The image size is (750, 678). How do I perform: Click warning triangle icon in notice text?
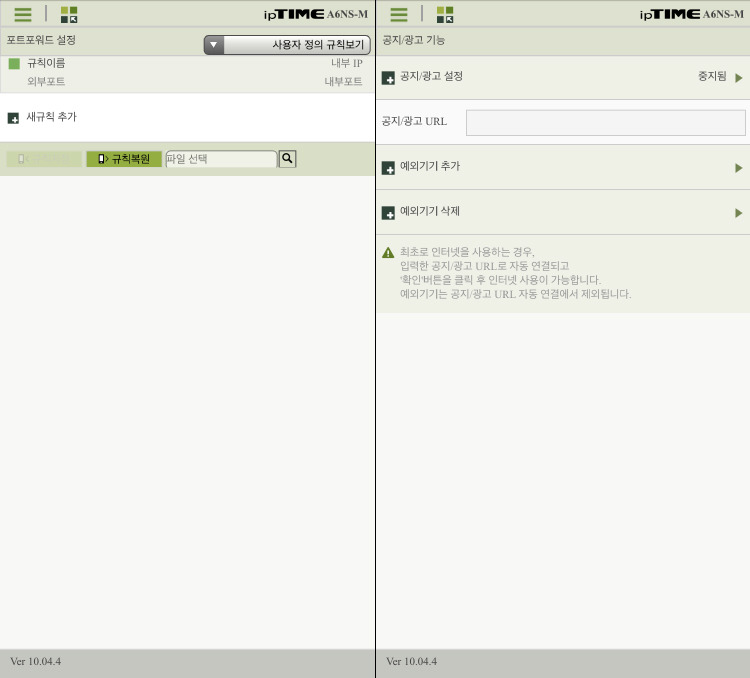[388, 253]
